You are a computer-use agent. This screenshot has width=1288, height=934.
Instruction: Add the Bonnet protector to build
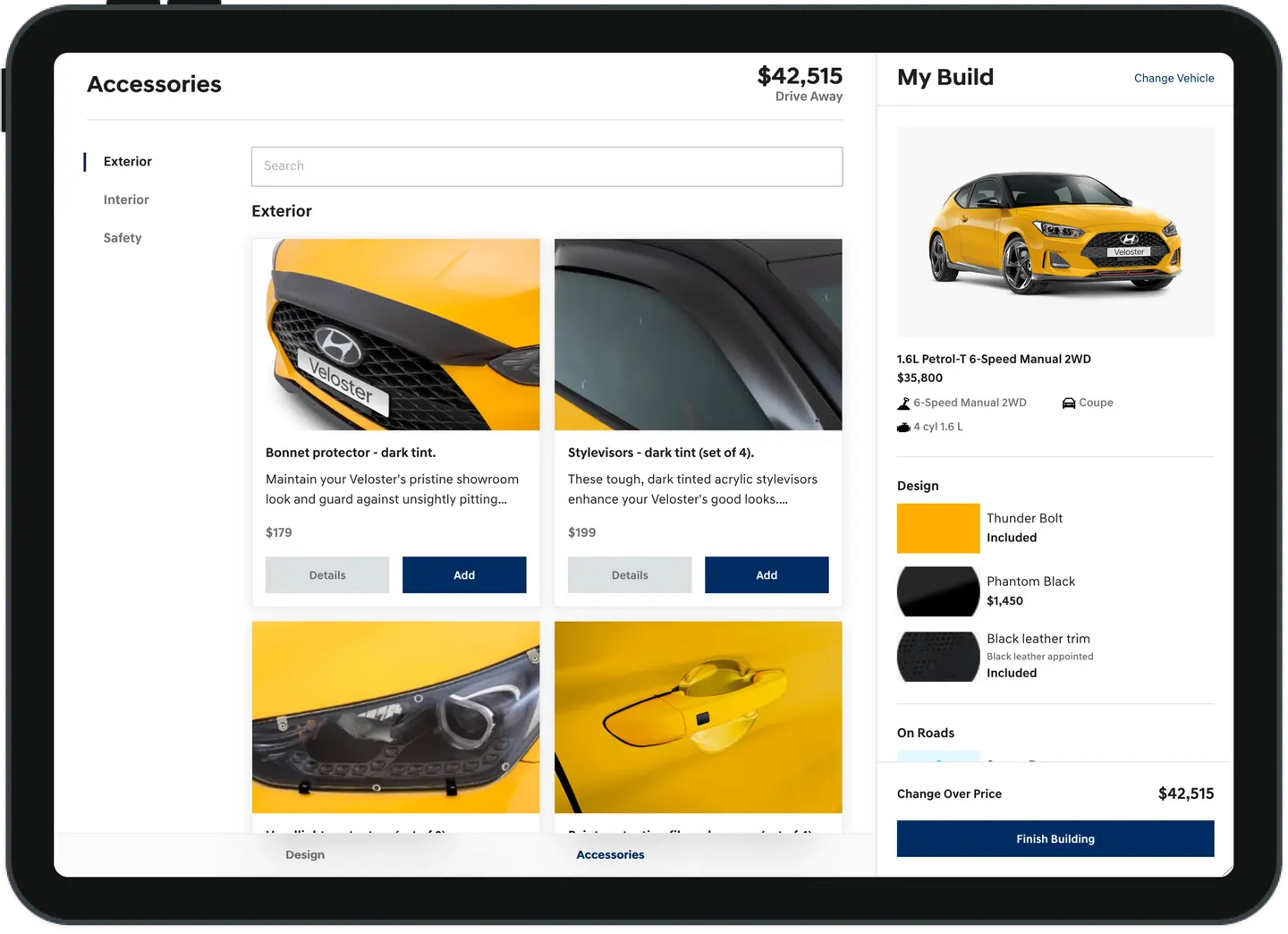point(464,575)
